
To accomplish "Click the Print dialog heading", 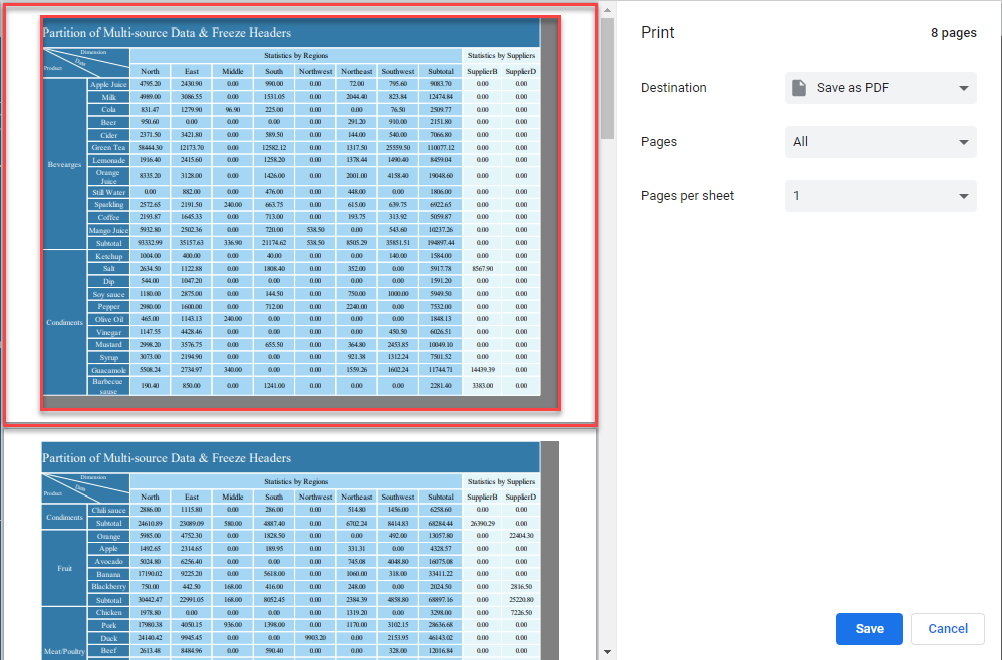I will click(657, 32).
